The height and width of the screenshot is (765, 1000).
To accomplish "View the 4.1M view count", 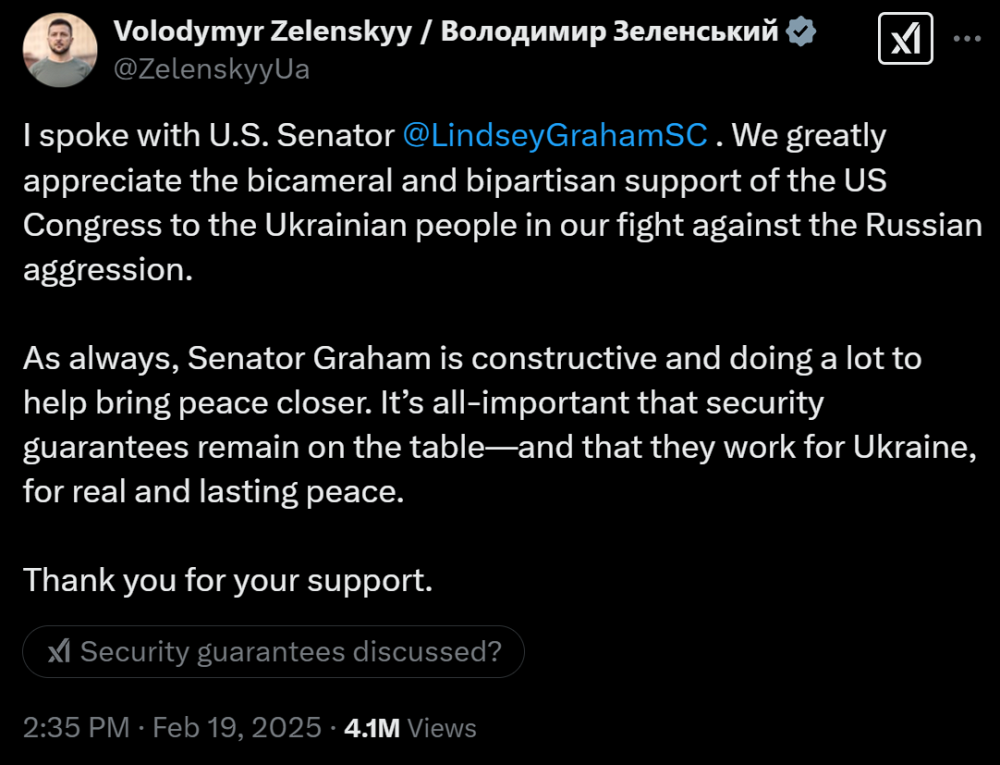I will pyautogui.click(x=372, y=728).
